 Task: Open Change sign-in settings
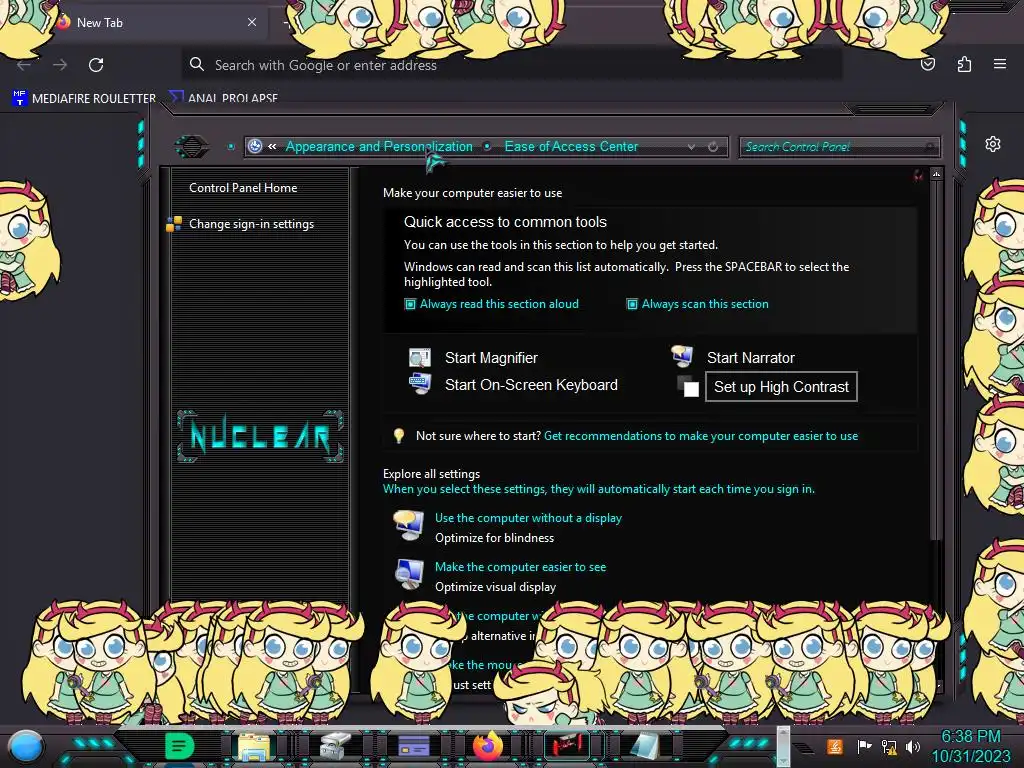[251, 224]
